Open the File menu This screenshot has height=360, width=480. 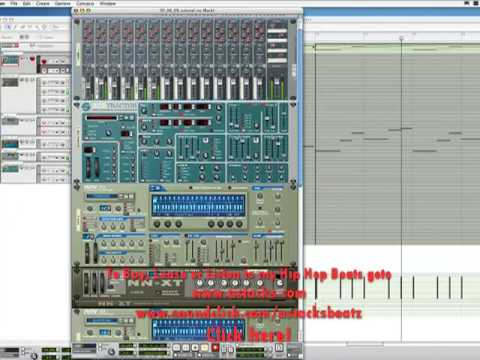click(14, 3)
